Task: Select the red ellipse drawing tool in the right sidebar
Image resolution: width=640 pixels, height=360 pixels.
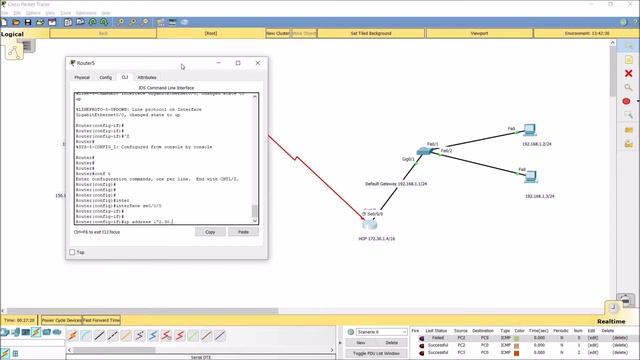Action: (627, 101)
